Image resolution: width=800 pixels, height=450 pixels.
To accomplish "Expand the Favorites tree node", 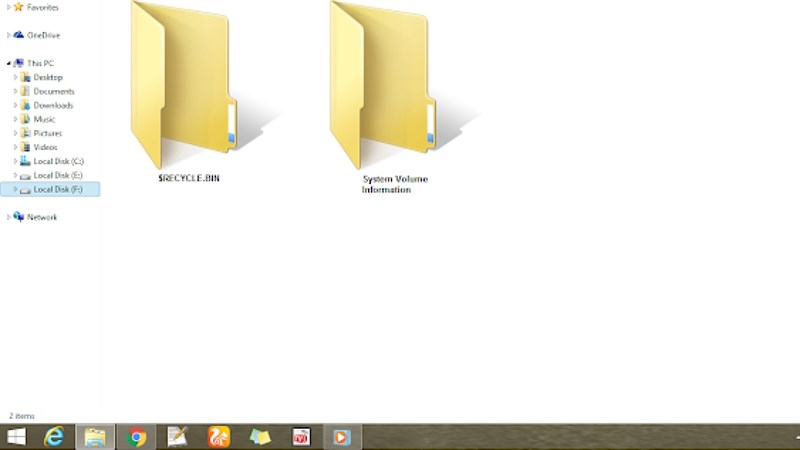I will click(8, 7).
